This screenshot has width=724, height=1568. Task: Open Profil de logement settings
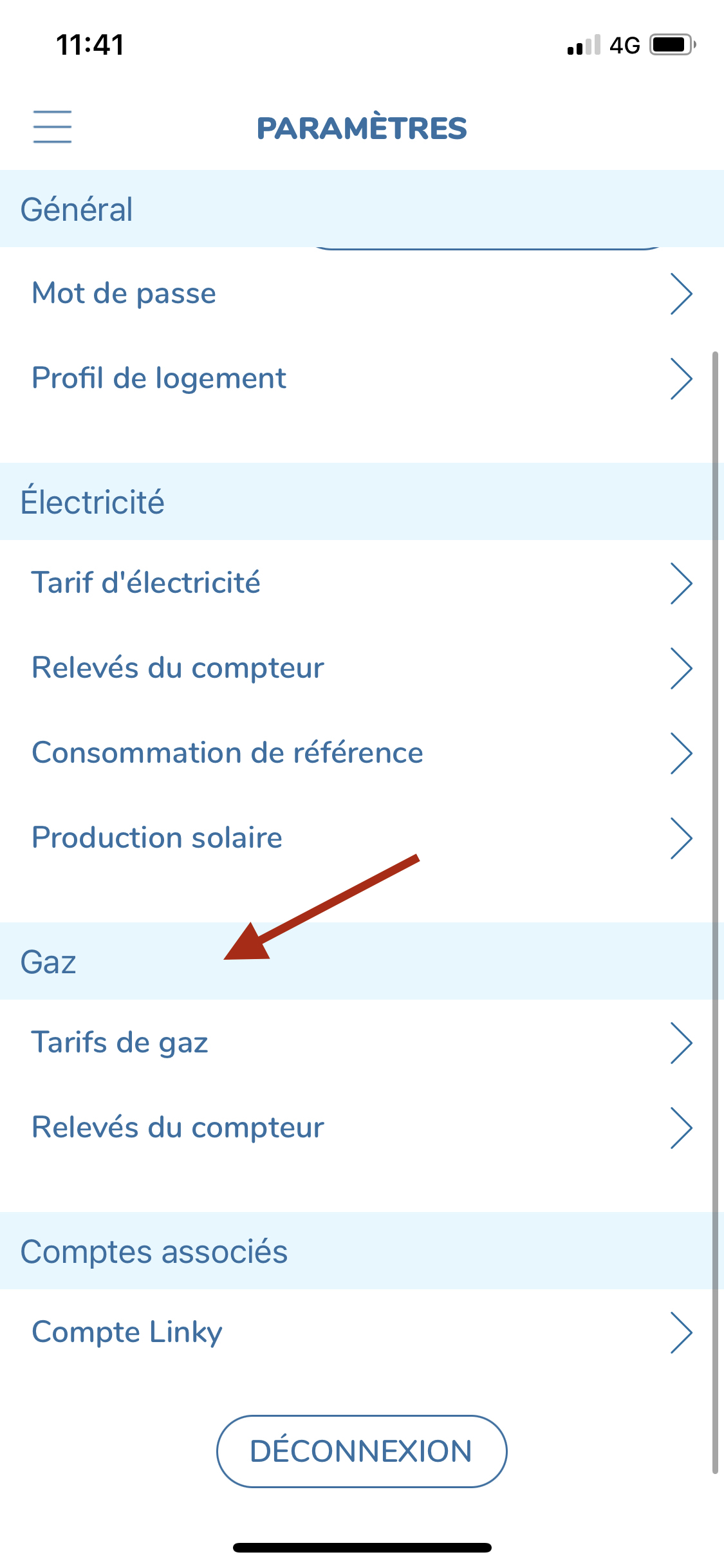(x=362, y=378)
